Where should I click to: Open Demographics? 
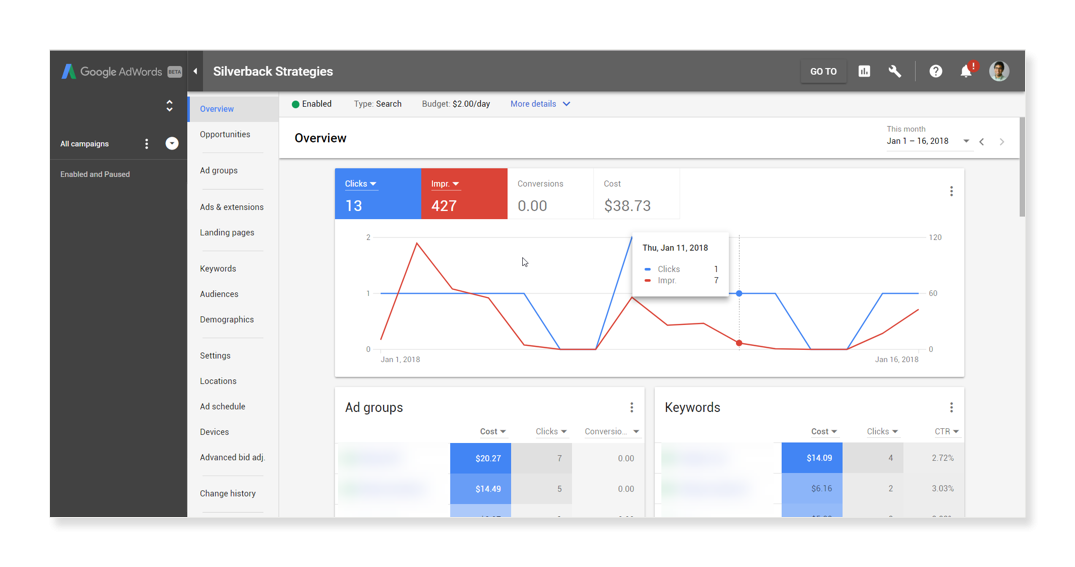click(227, 319)
